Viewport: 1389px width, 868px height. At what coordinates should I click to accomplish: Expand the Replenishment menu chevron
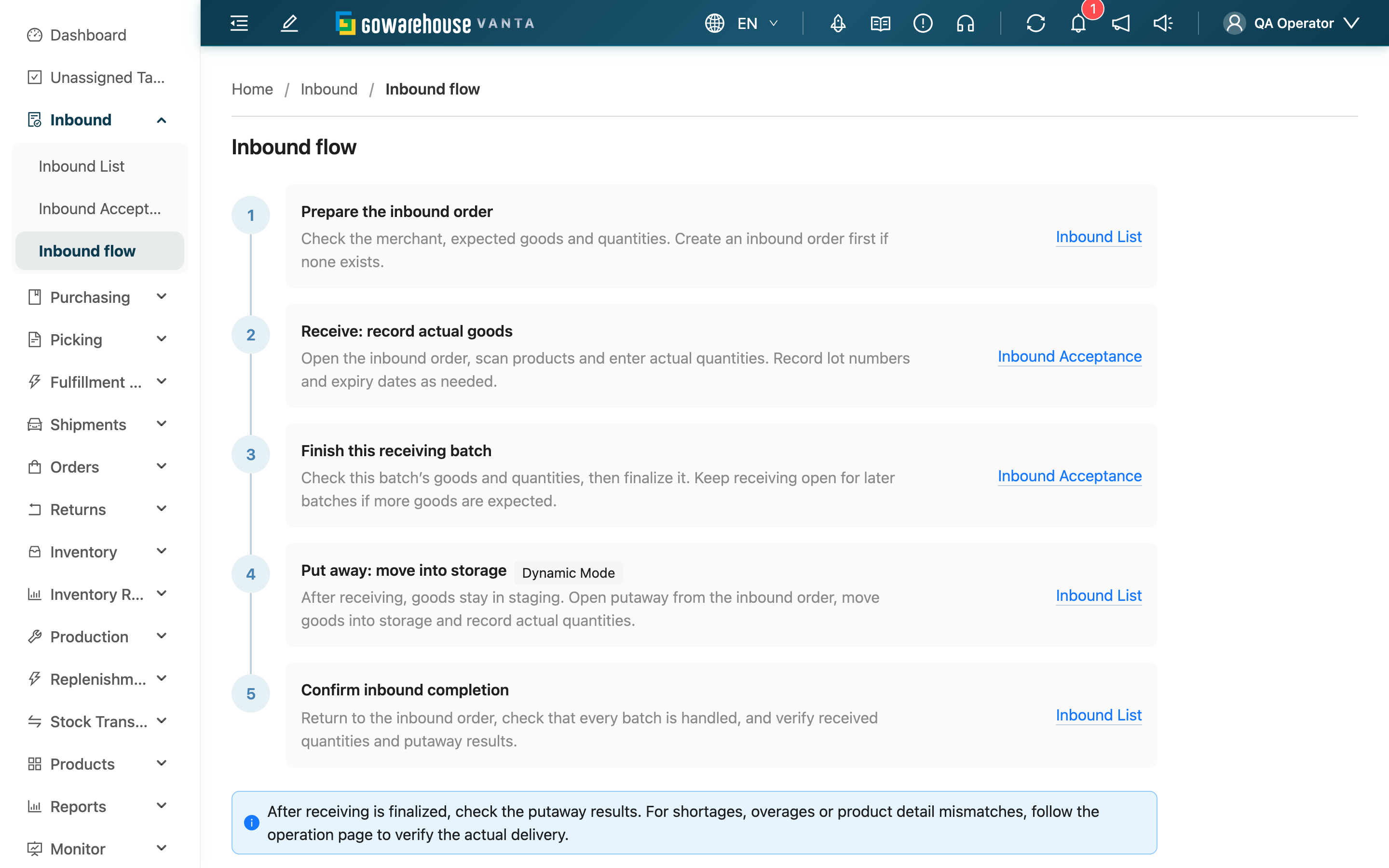click(x=161, y=678)
